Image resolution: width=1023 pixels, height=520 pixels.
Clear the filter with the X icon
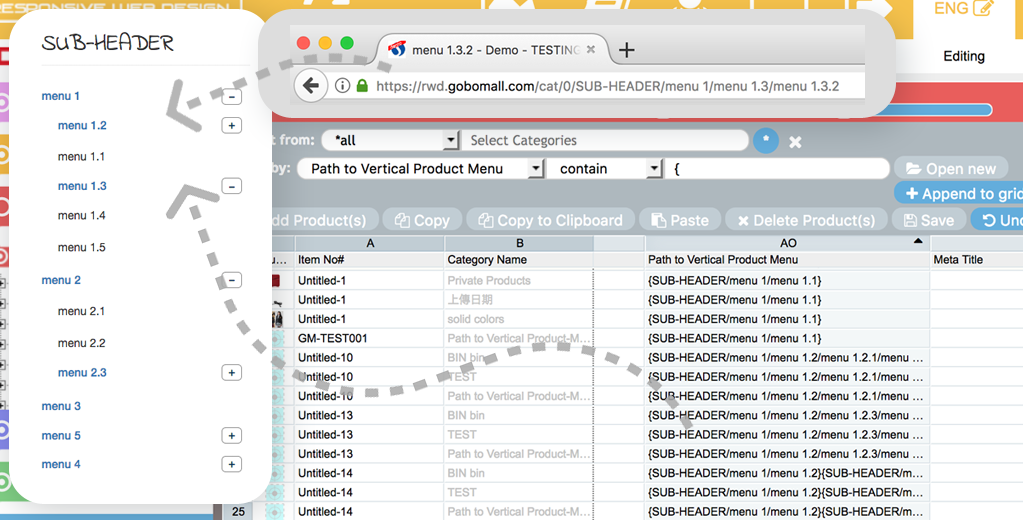tap(795, 142)
